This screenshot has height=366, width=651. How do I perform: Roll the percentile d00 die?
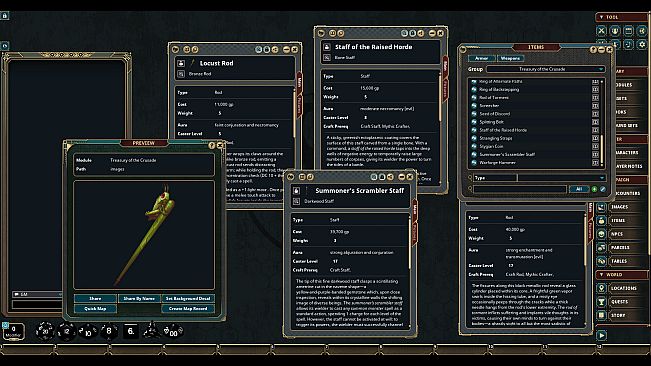click(x=173, y=332)
